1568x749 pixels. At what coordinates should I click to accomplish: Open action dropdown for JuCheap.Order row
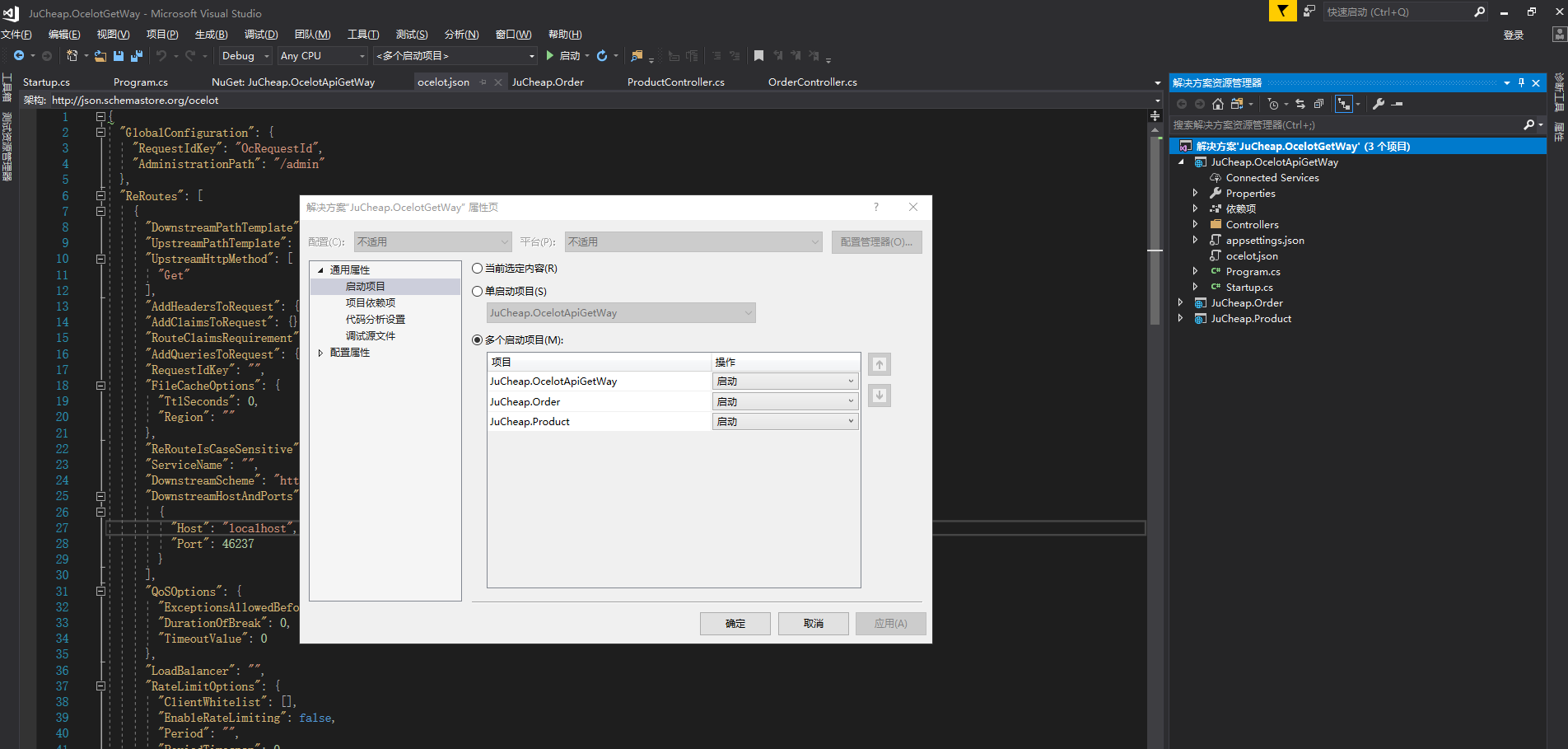785,401
